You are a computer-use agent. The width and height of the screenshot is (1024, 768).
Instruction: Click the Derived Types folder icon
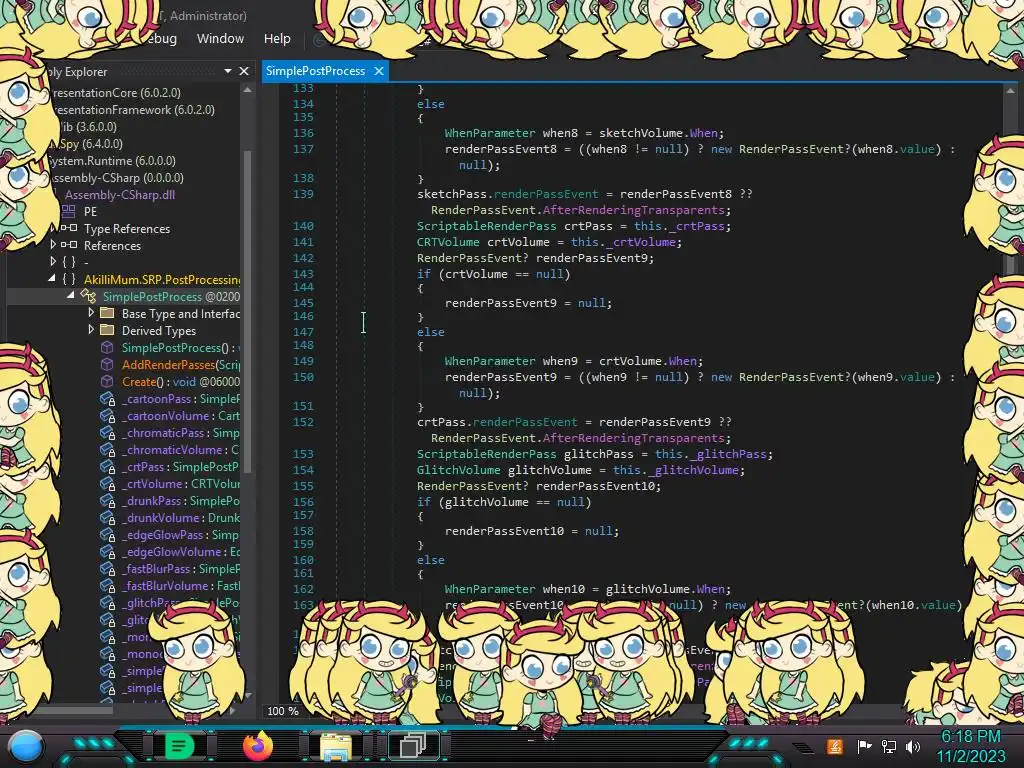pos(107,330)
